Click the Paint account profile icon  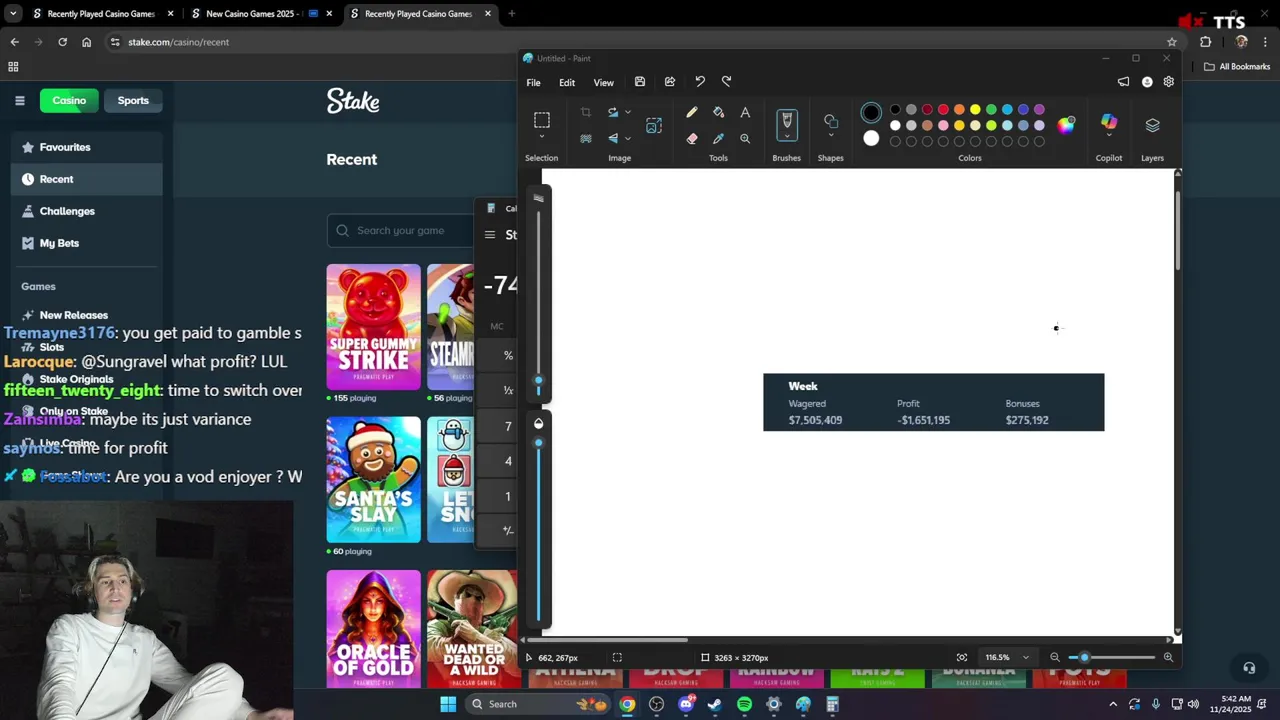tap(1147, 82)
